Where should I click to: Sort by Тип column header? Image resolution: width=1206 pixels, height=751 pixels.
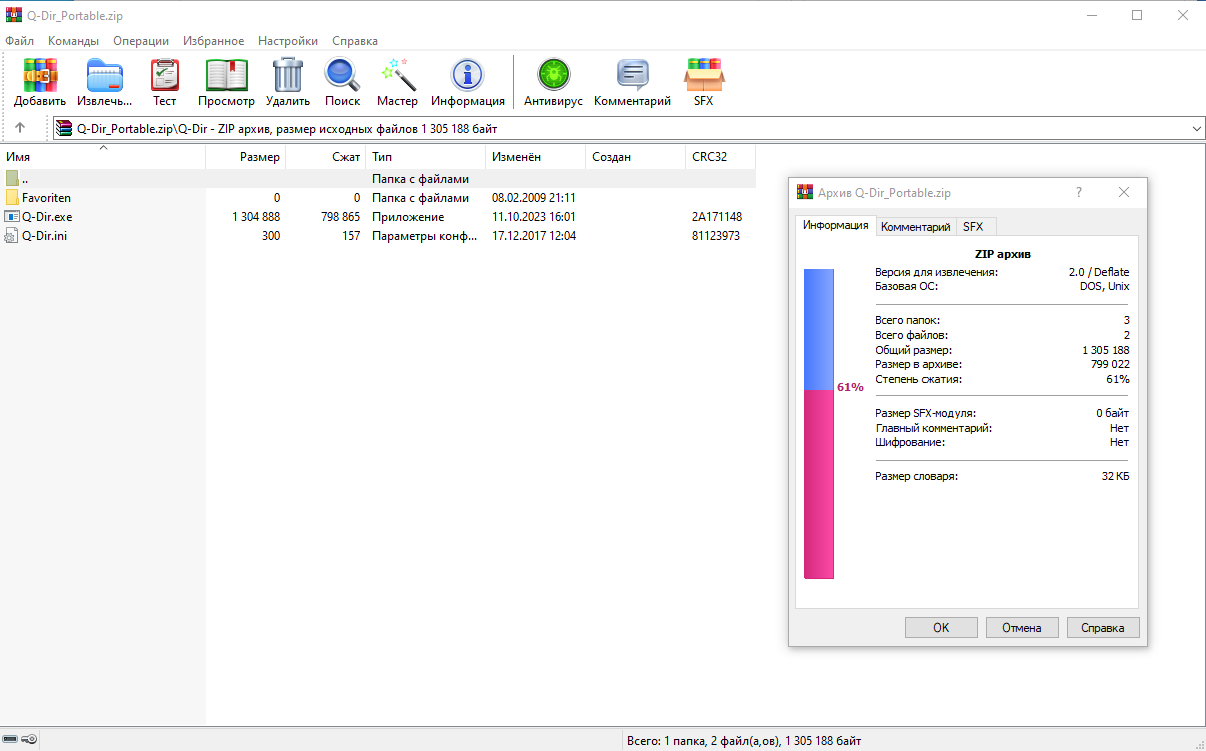426,157
